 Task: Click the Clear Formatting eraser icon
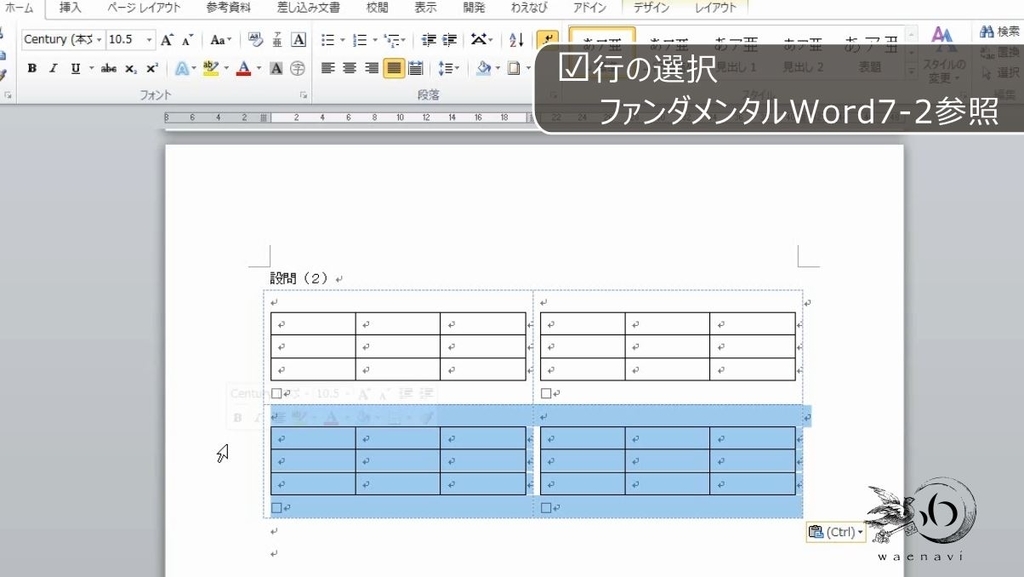coord(255,40)
